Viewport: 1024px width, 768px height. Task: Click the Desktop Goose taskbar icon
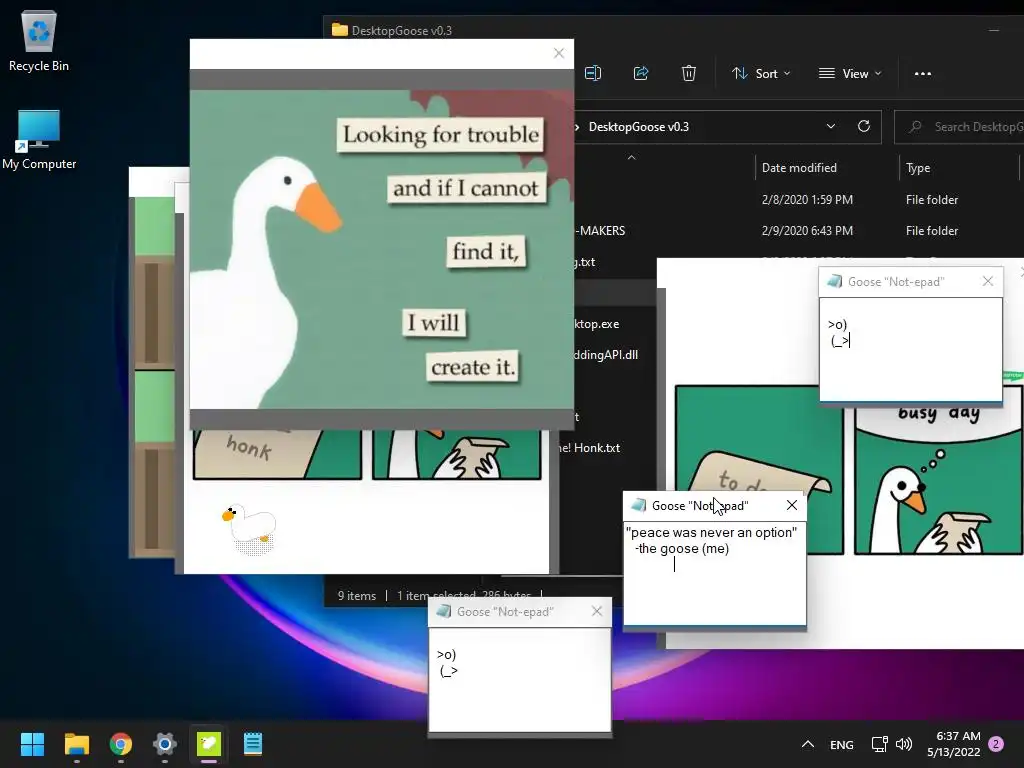coord(209,744)
